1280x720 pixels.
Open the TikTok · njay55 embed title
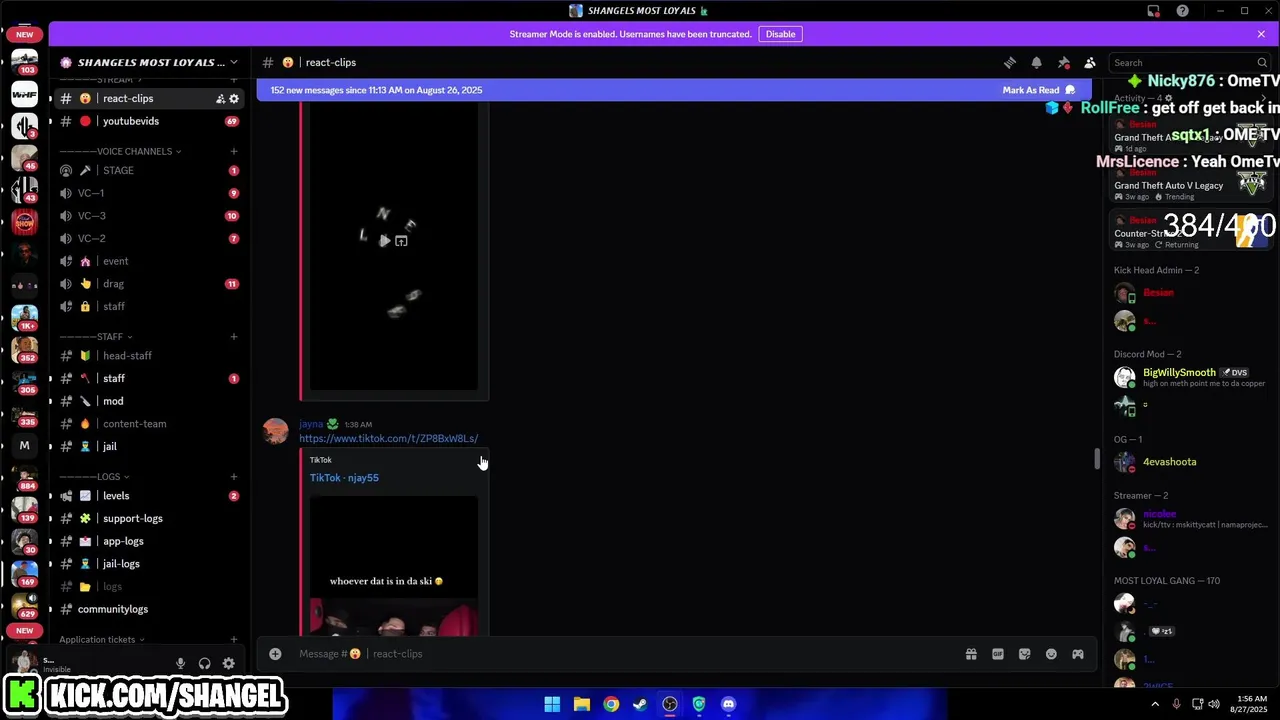point(344,478)
